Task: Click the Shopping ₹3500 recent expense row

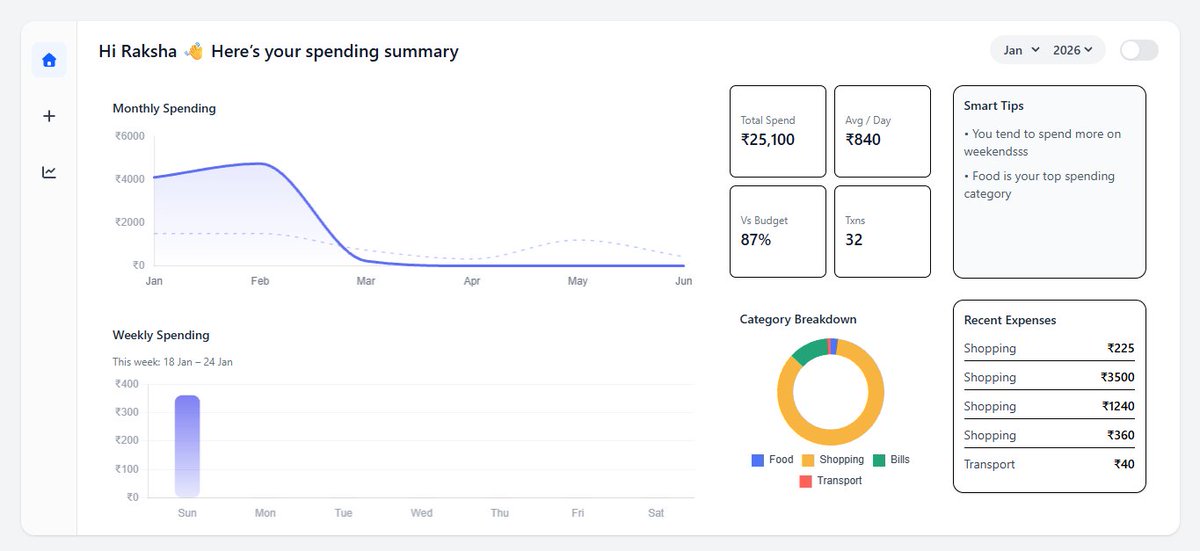Action: click(x=1049, y=377)
